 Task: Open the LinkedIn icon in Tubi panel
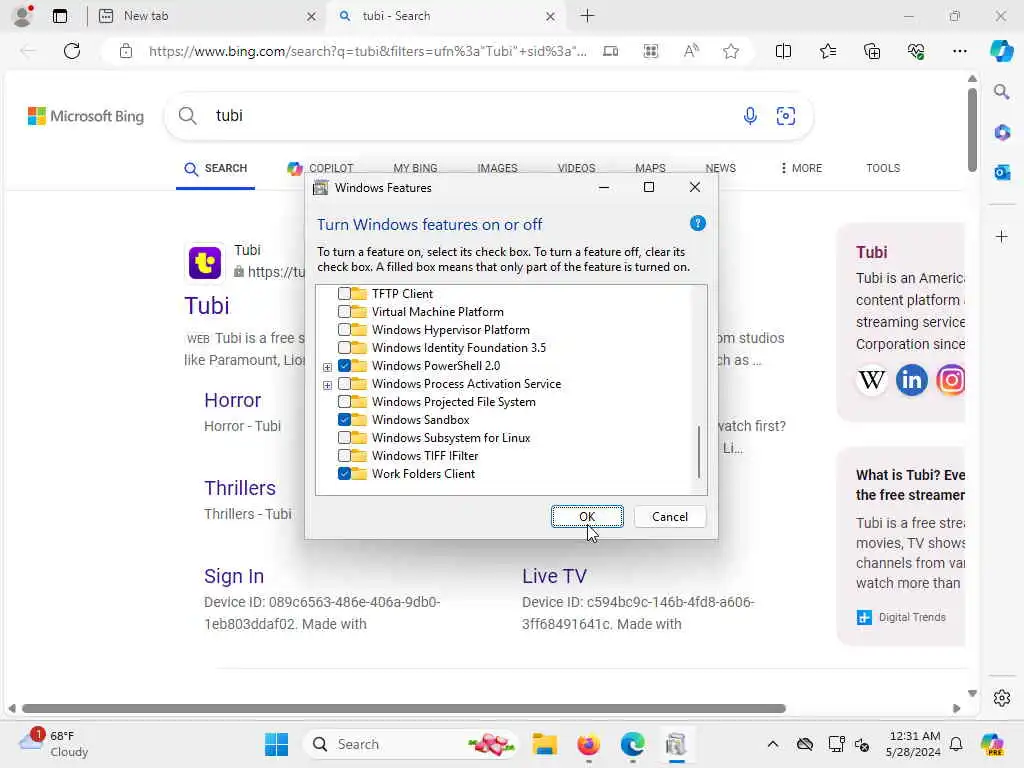tap(912, 379)
